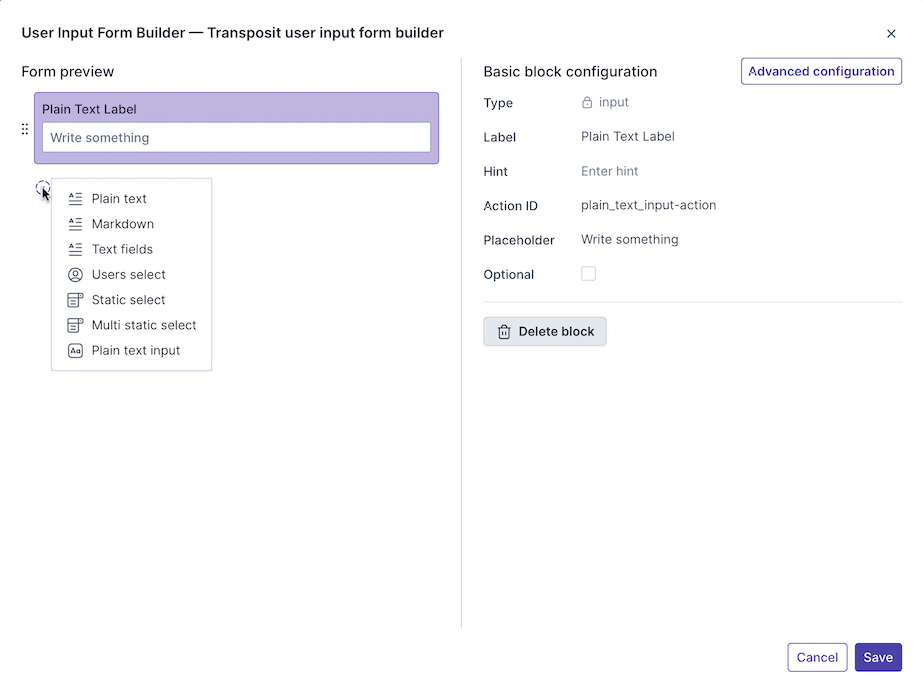Click the drag handle beside the Plain Text Label block
Image resolution: width=922 pixels, height=690 pixels.
(25, 129)
